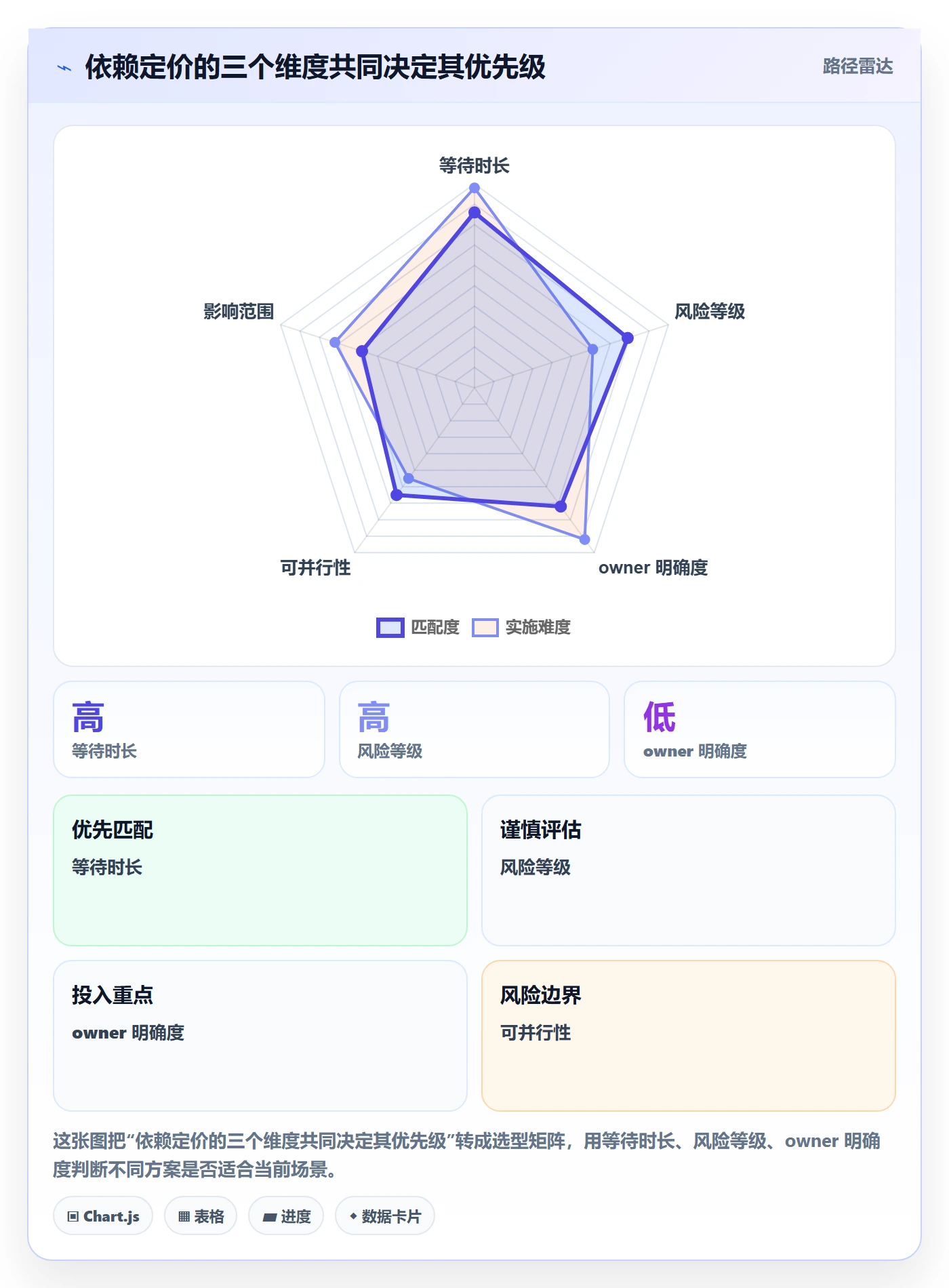Image resolution: width=949 pixels, height=1288 pixels.
Task: Click the 低 owner 明确度 stat card
Action: tap(760, 729)
